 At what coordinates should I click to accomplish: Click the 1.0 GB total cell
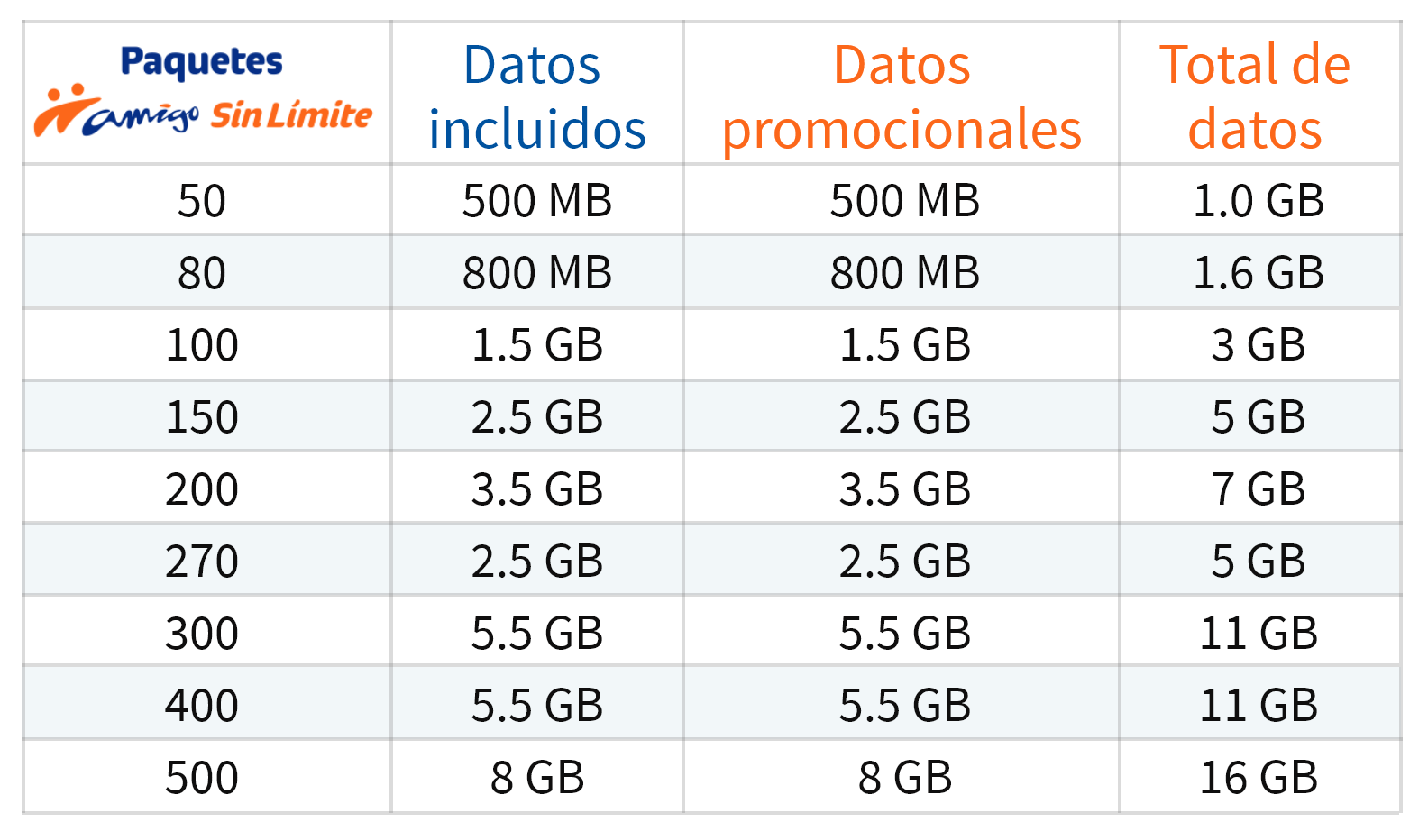click(x=1259, y=201)
